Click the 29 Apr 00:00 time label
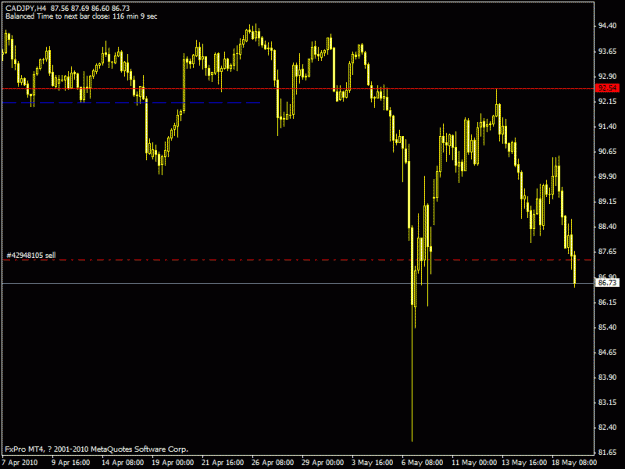The height and width of the screenshot is (469, 625). pos(322,463)
